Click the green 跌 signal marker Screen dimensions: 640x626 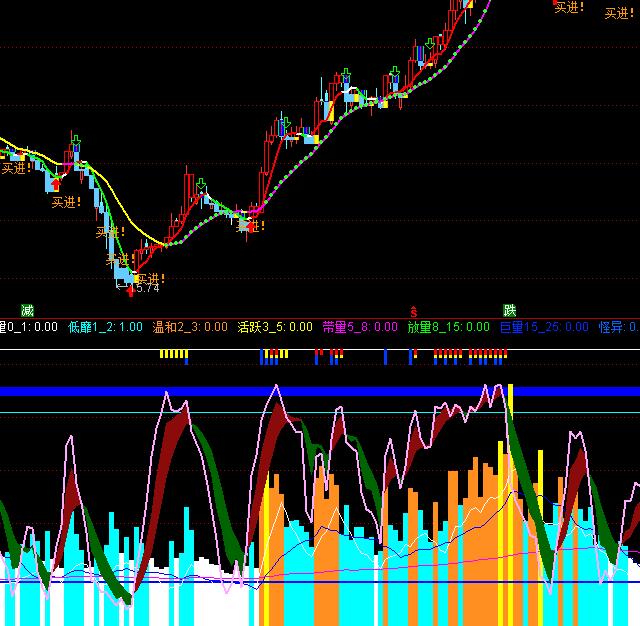tap(510, 310)
